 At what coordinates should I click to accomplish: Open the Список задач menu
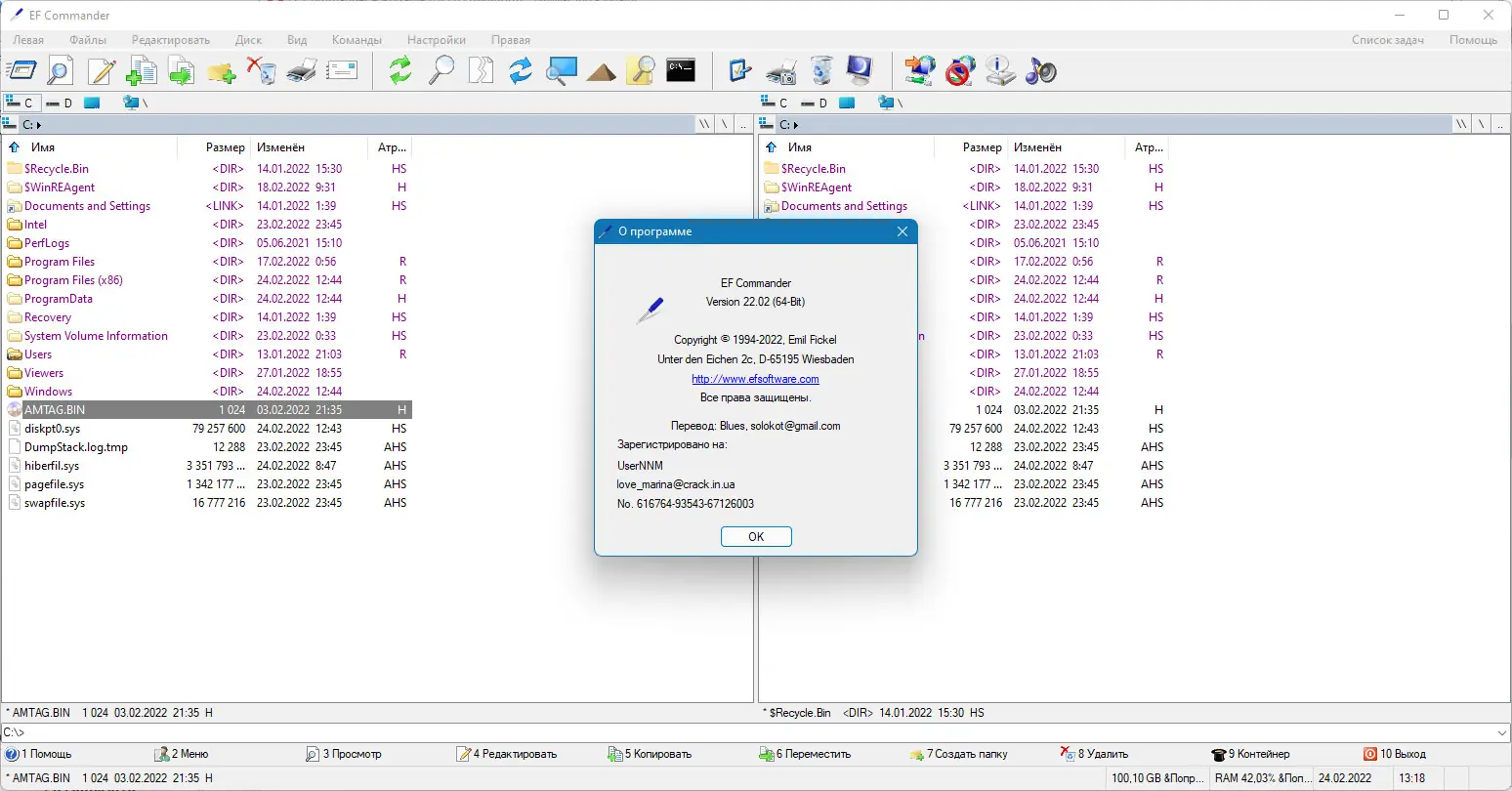point(1387,40)
